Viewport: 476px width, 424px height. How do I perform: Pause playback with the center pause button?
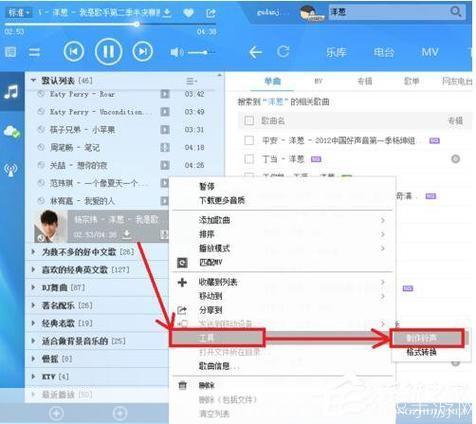click(x=108, y=52)
